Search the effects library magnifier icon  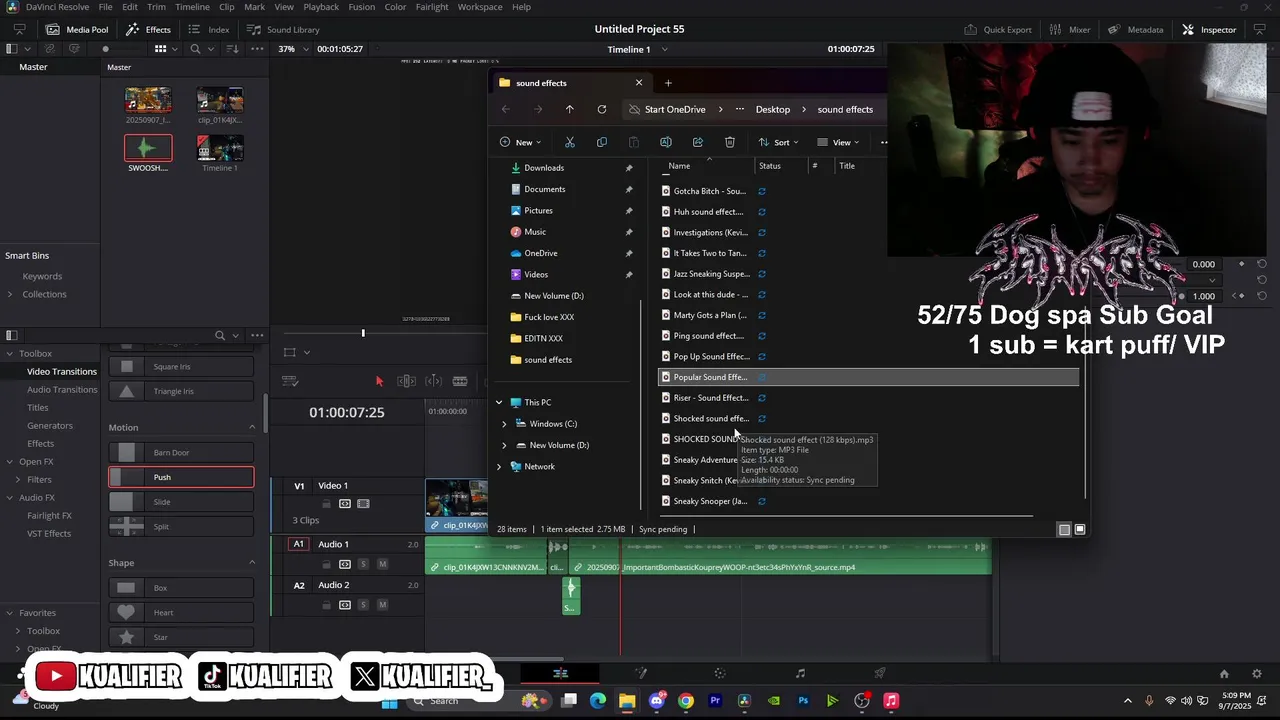(220, 335)
